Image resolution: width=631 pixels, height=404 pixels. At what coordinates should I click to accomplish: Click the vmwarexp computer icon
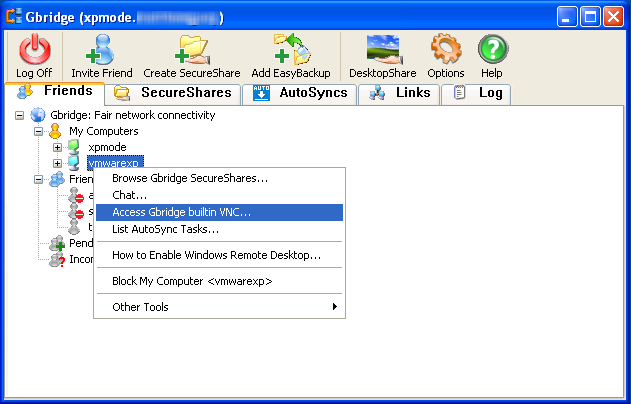pos(74,163)
